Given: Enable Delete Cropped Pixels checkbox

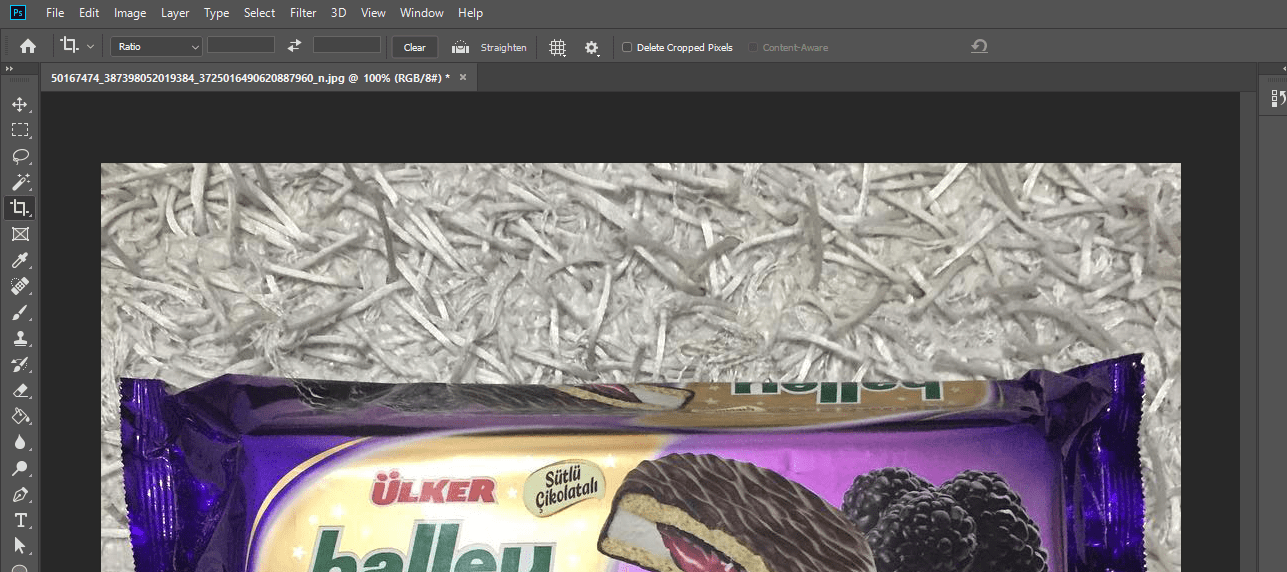Looking at the screenshot, I should [x=627, y=47].
